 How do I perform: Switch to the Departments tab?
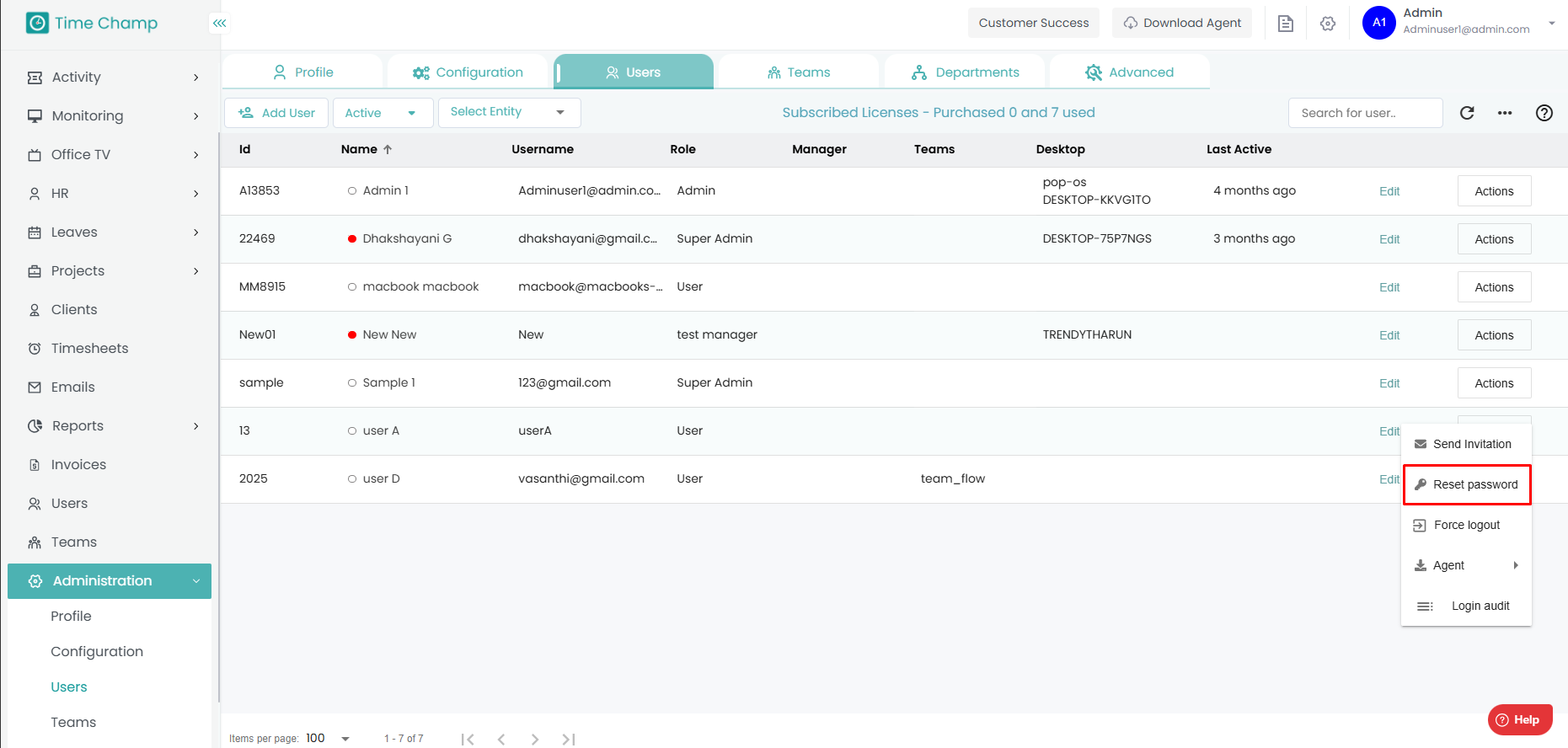pos(965,72)
